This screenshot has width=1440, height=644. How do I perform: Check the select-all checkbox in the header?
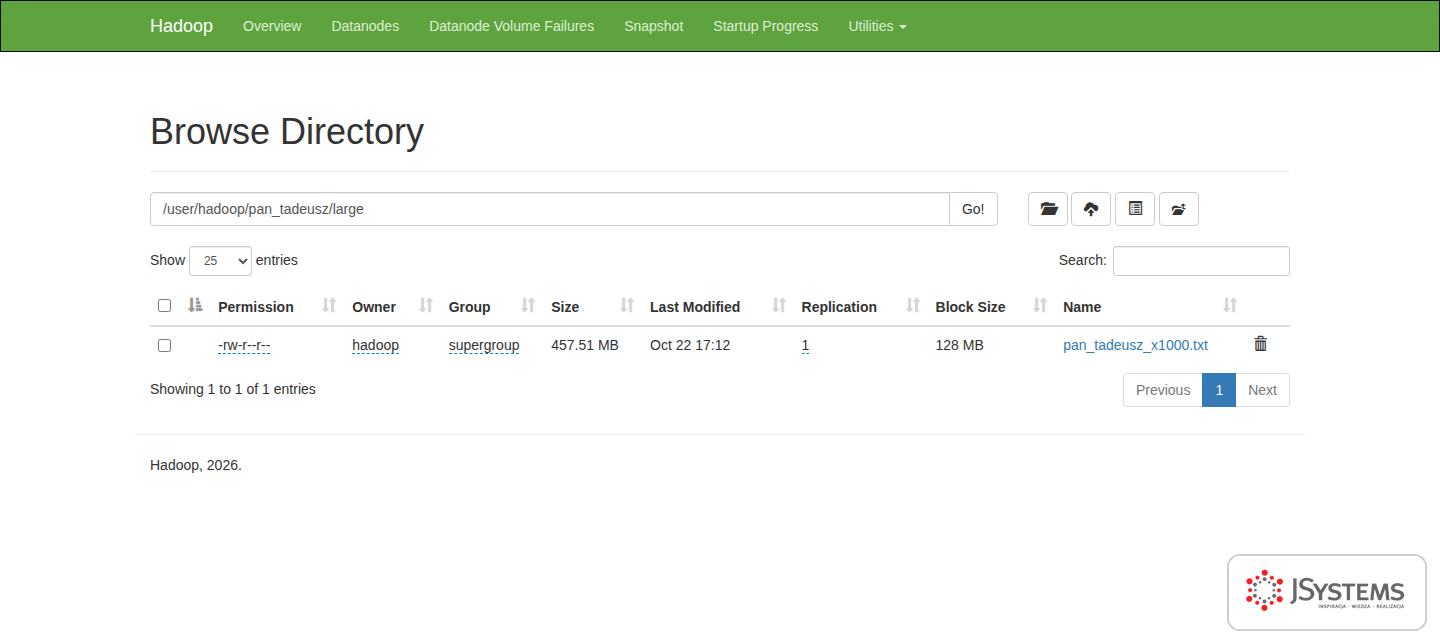(x=164, y=305)
